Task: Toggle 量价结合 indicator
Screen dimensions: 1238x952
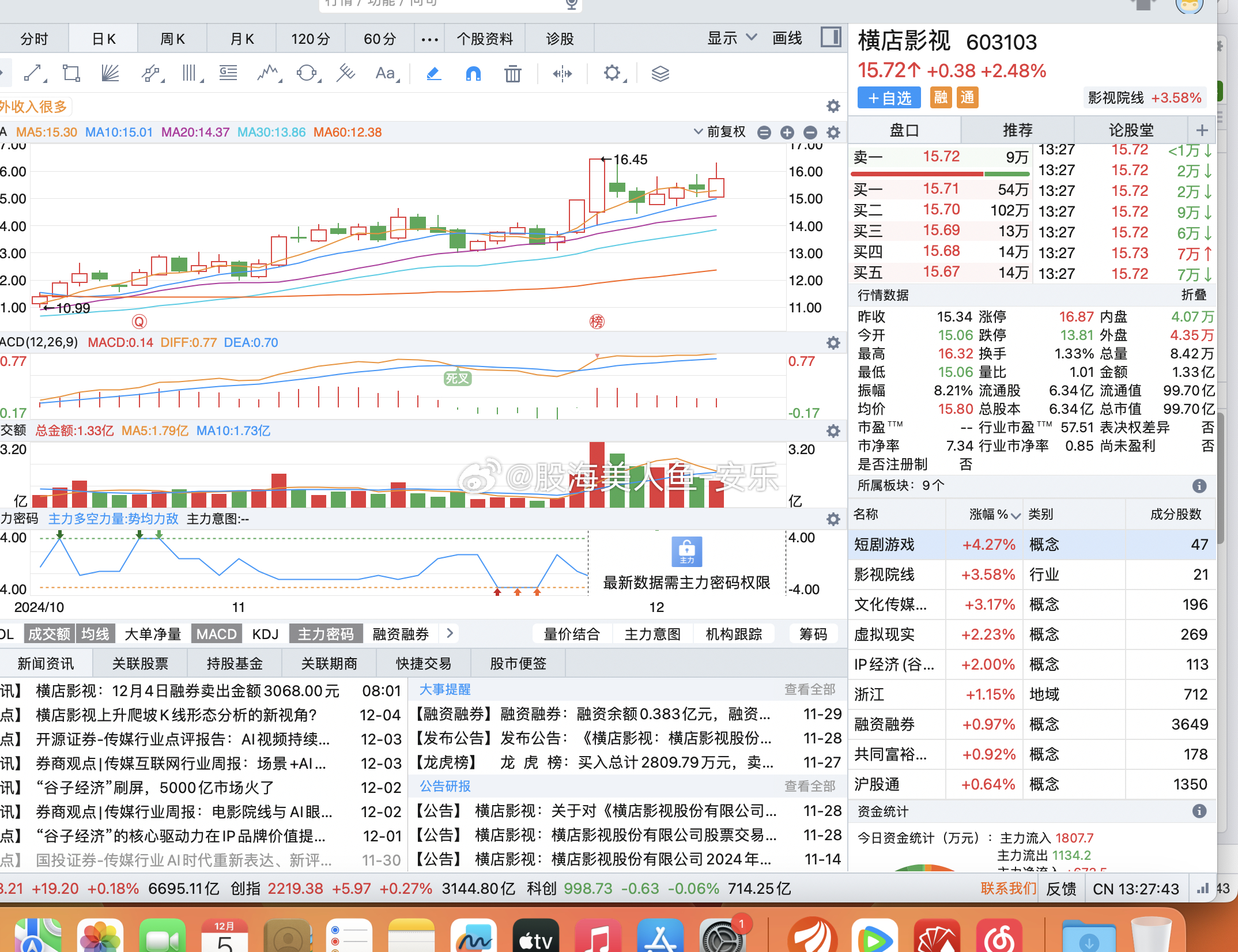Action: point(572,634)
